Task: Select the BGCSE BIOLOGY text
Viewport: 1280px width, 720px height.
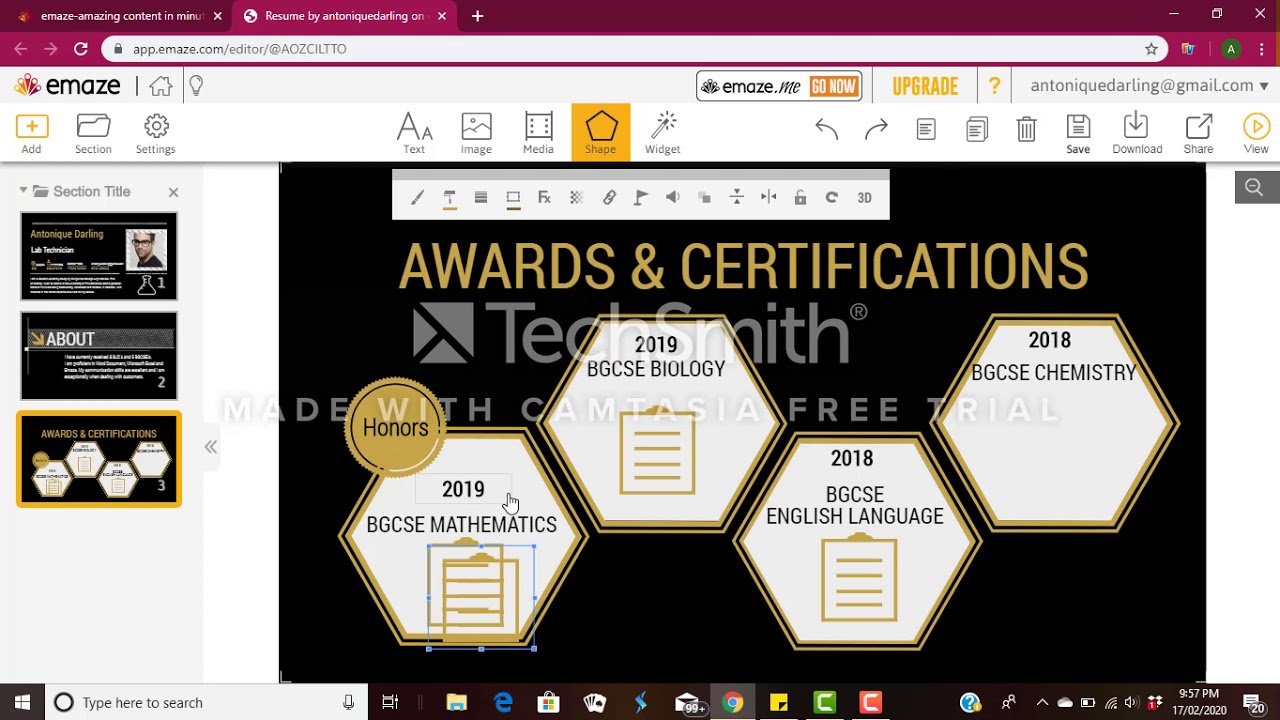Action: coord(656,369)
